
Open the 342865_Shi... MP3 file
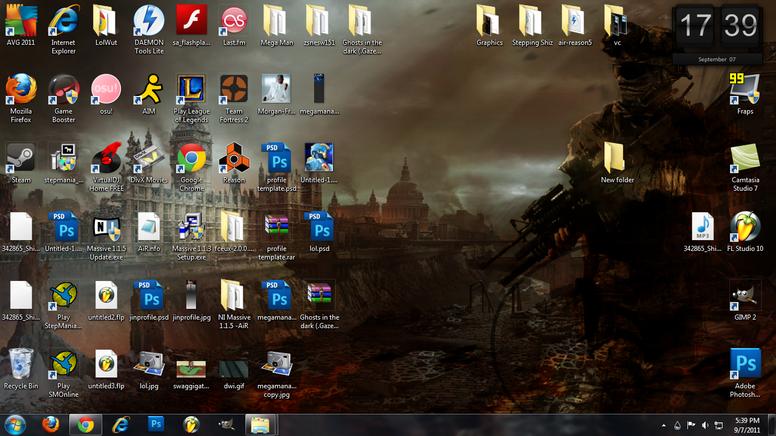[702, 231]
